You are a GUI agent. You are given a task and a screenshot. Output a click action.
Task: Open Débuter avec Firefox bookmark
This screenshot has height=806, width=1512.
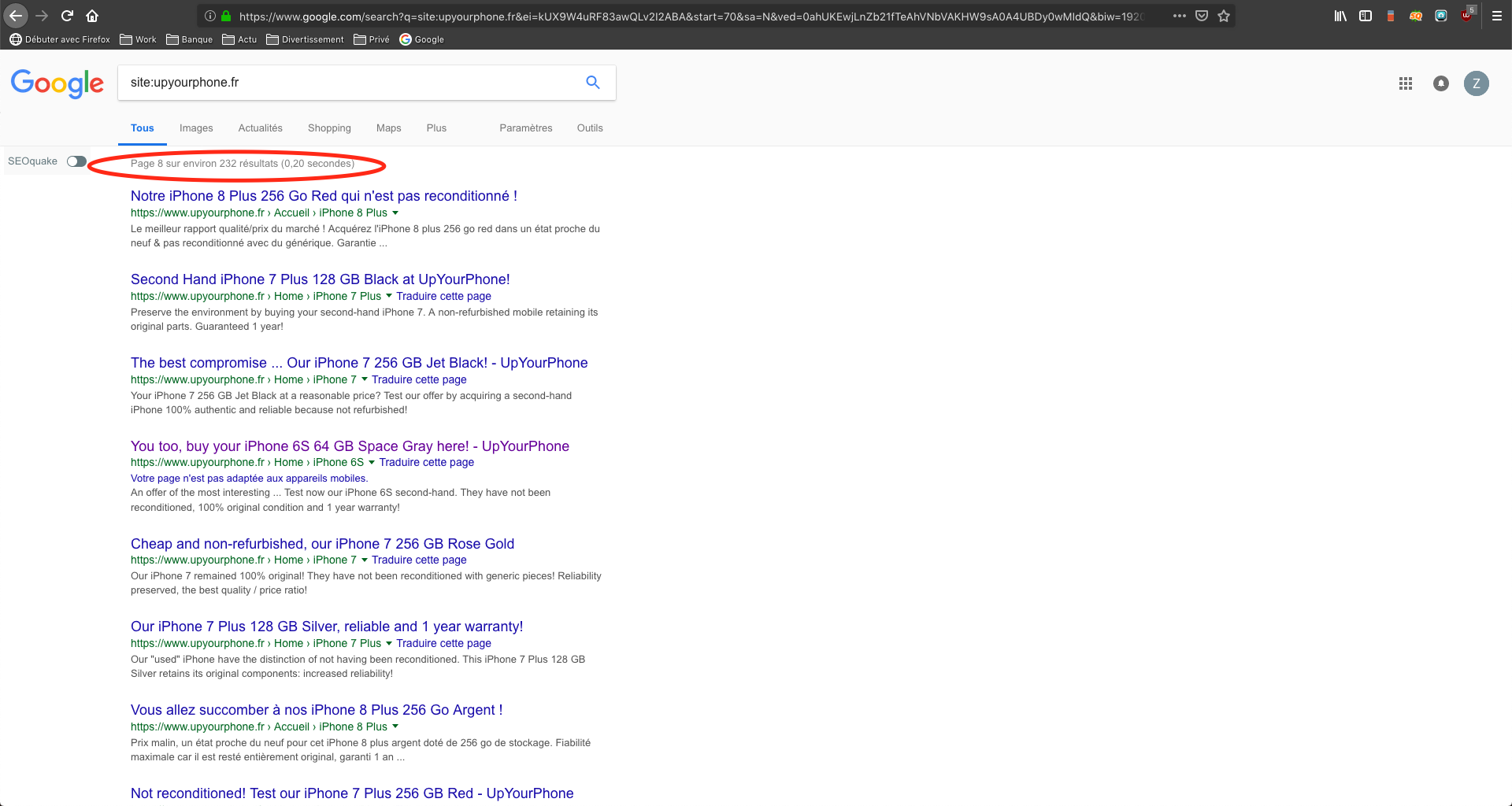(x=60, y=39)
